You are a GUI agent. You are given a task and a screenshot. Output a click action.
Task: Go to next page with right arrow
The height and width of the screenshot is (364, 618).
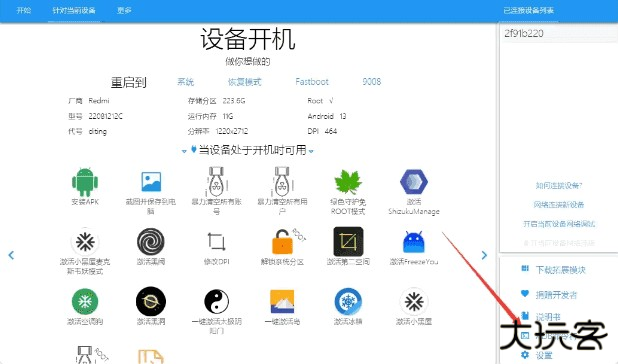484,255
